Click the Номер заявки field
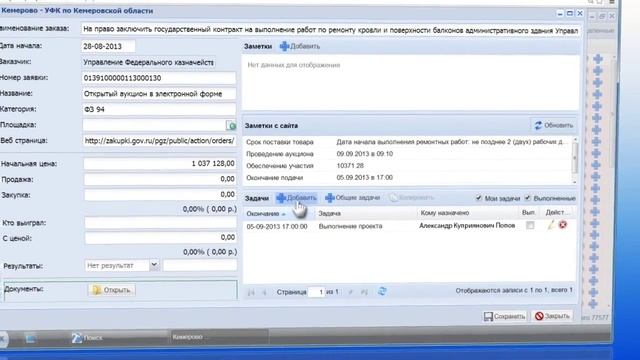This screenshot has width=640, height=360. 159,78
